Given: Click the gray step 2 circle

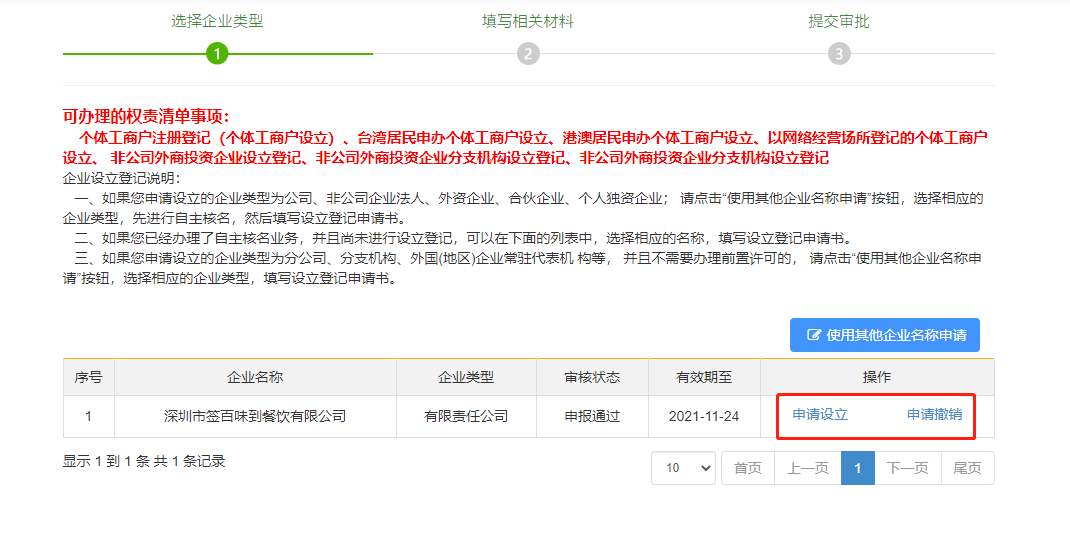Looking at the screenshot, I should (528, 54).
